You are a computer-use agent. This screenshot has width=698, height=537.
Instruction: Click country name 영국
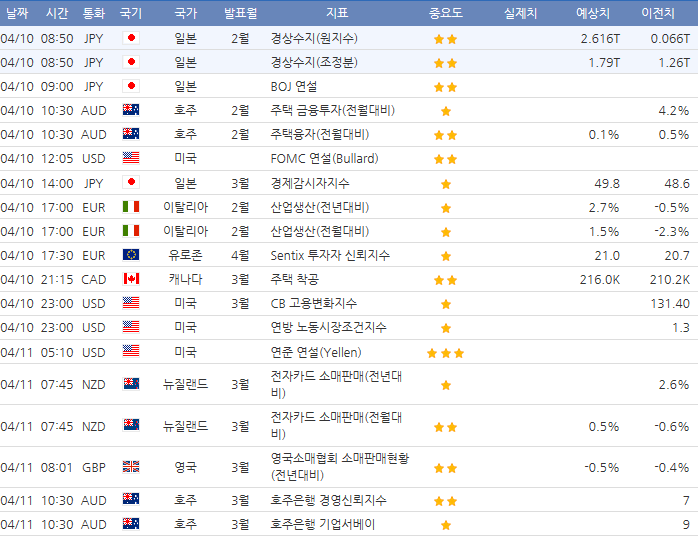point(186,467)
